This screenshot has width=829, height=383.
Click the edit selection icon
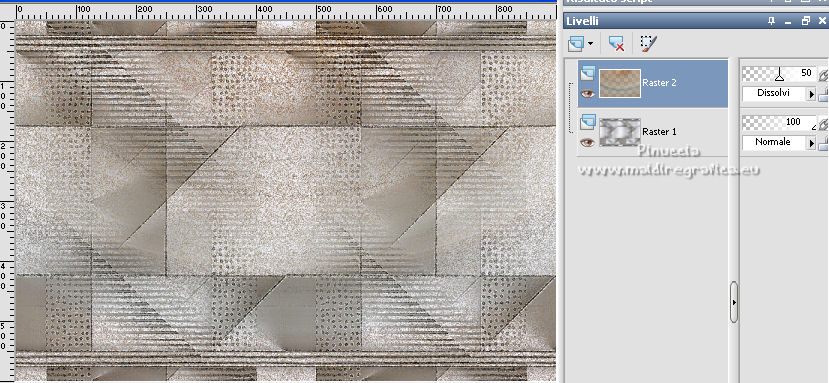pyautogui.click(x=648, y=43)
